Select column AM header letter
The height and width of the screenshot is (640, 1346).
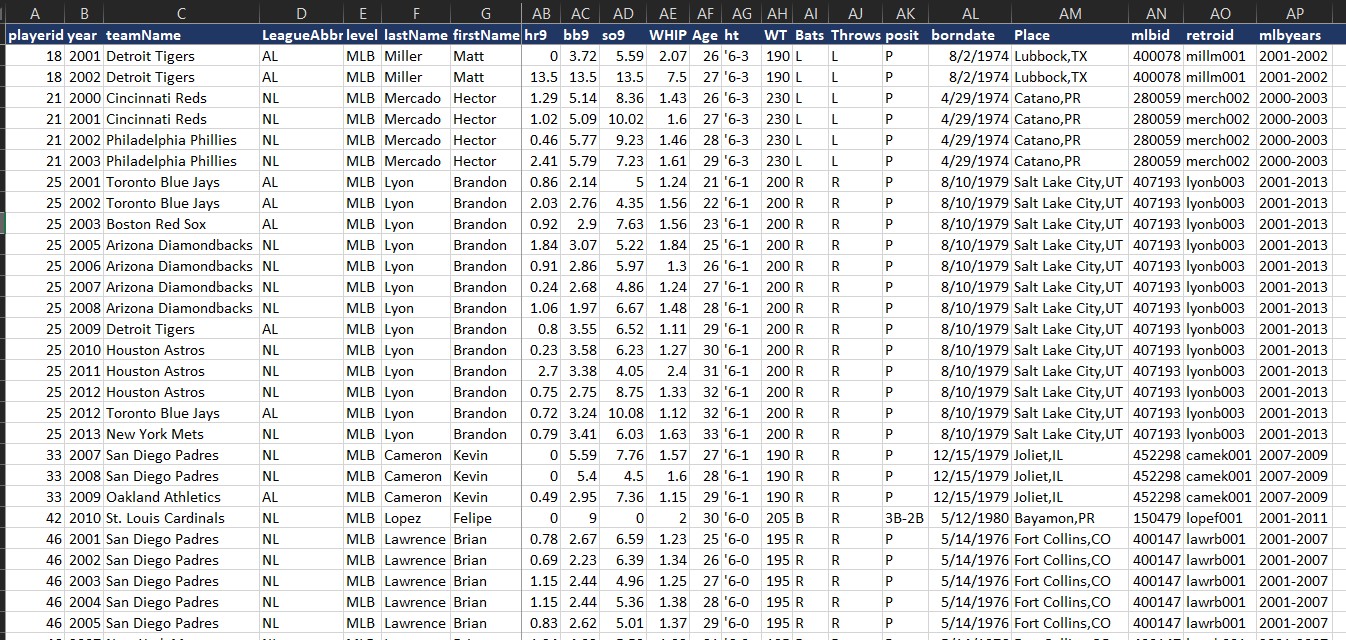click(1069, 13)
